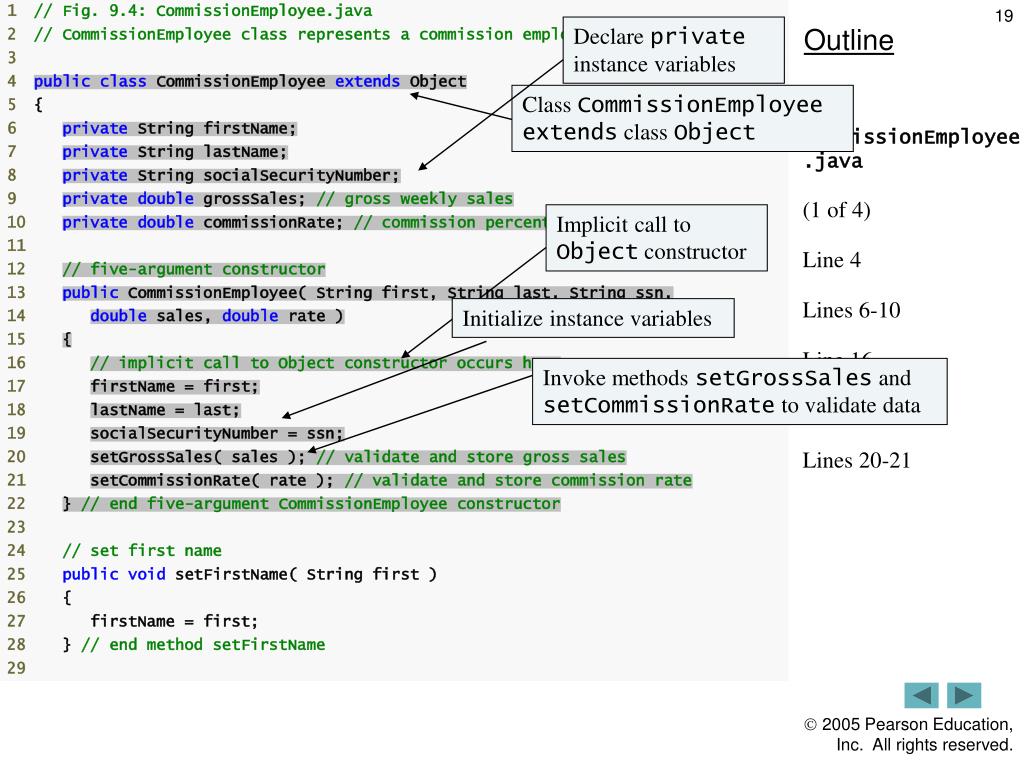Click the "// gross weekly sales" comment

[x=414, y=199]
